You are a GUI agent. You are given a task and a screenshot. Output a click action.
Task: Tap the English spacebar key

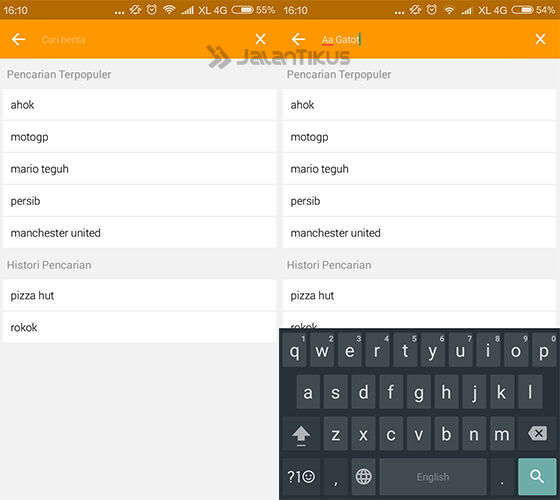tap(432, 476)
